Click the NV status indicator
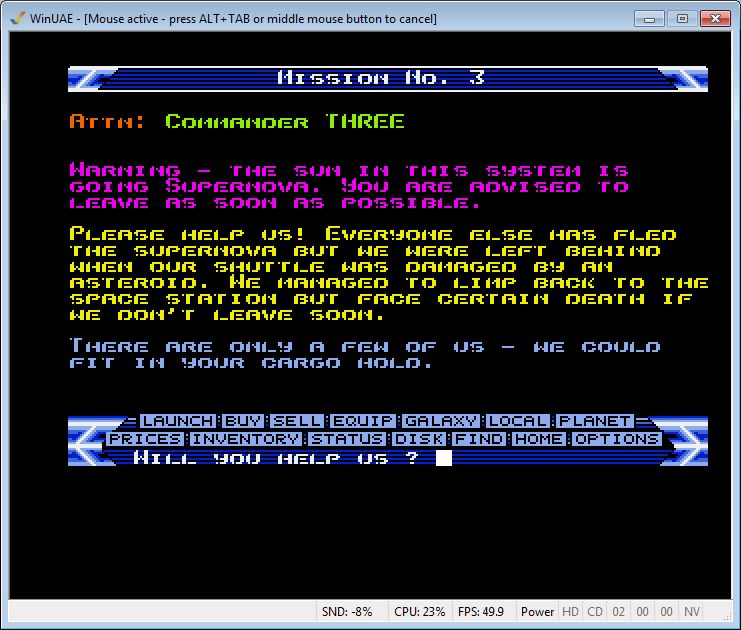 click(x=692, y=612)
